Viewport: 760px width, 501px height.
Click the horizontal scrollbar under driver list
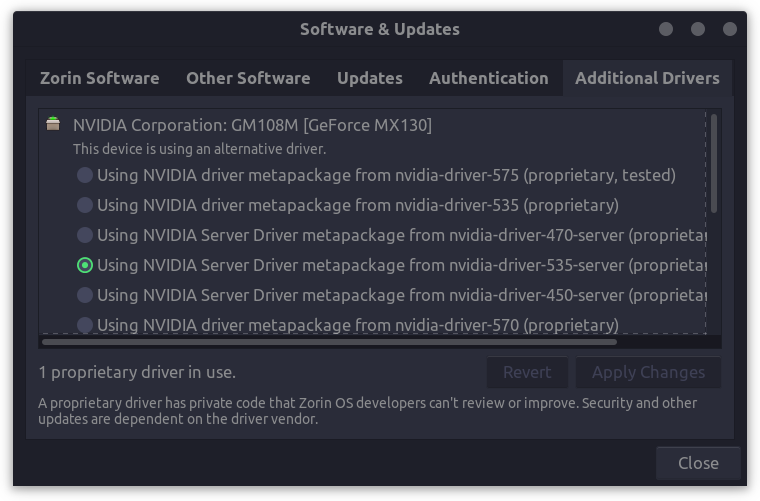[329, 342]
